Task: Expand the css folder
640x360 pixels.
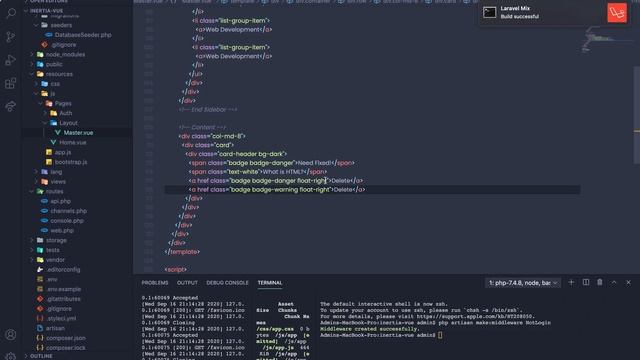Action: pyautogui.click(x=55, y=84)
